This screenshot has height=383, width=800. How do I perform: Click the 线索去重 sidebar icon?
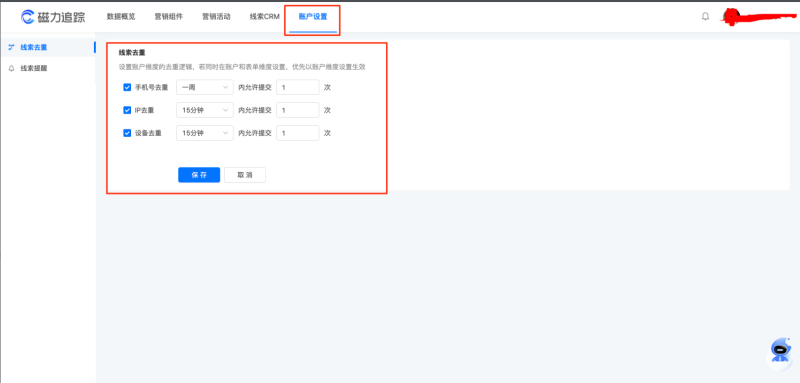(x=11, y=47)
